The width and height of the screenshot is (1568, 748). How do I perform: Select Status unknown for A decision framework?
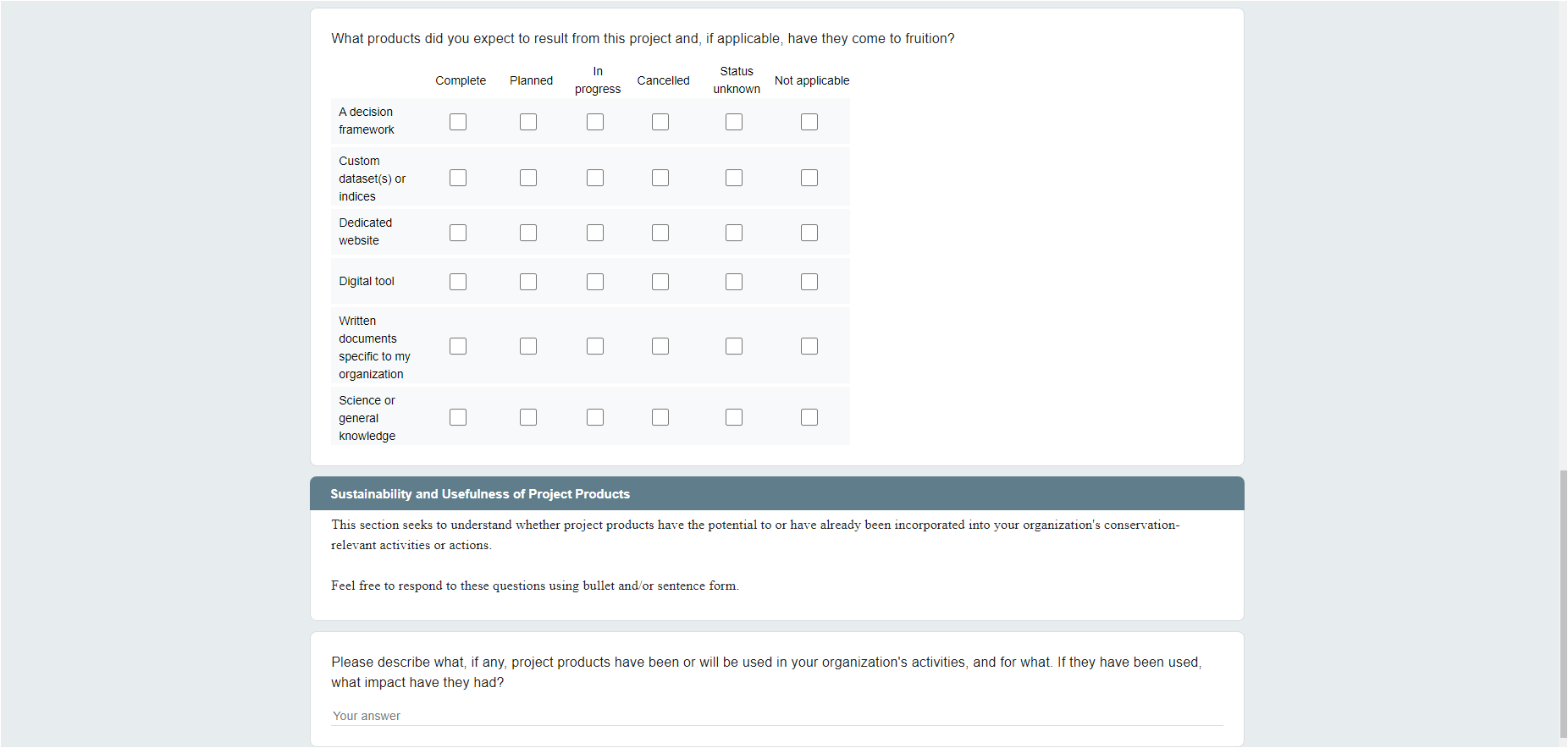[734, 122]
